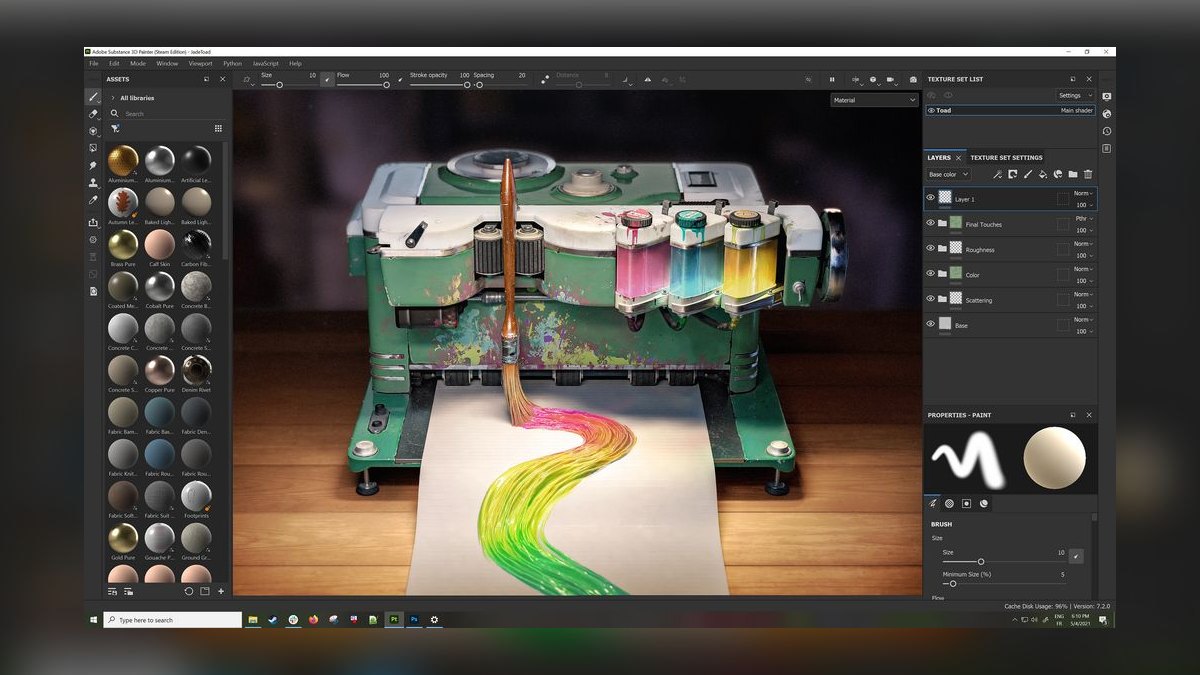
Task: Click the Add effect wand icon in Layers
Action: (x=997, y=174)
